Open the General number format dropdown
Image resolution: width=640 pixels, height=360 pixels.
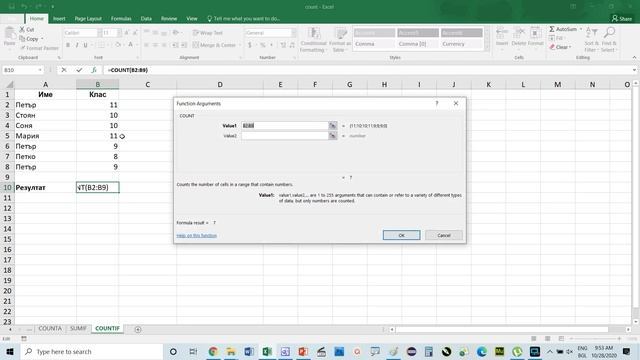click(293, 33)
